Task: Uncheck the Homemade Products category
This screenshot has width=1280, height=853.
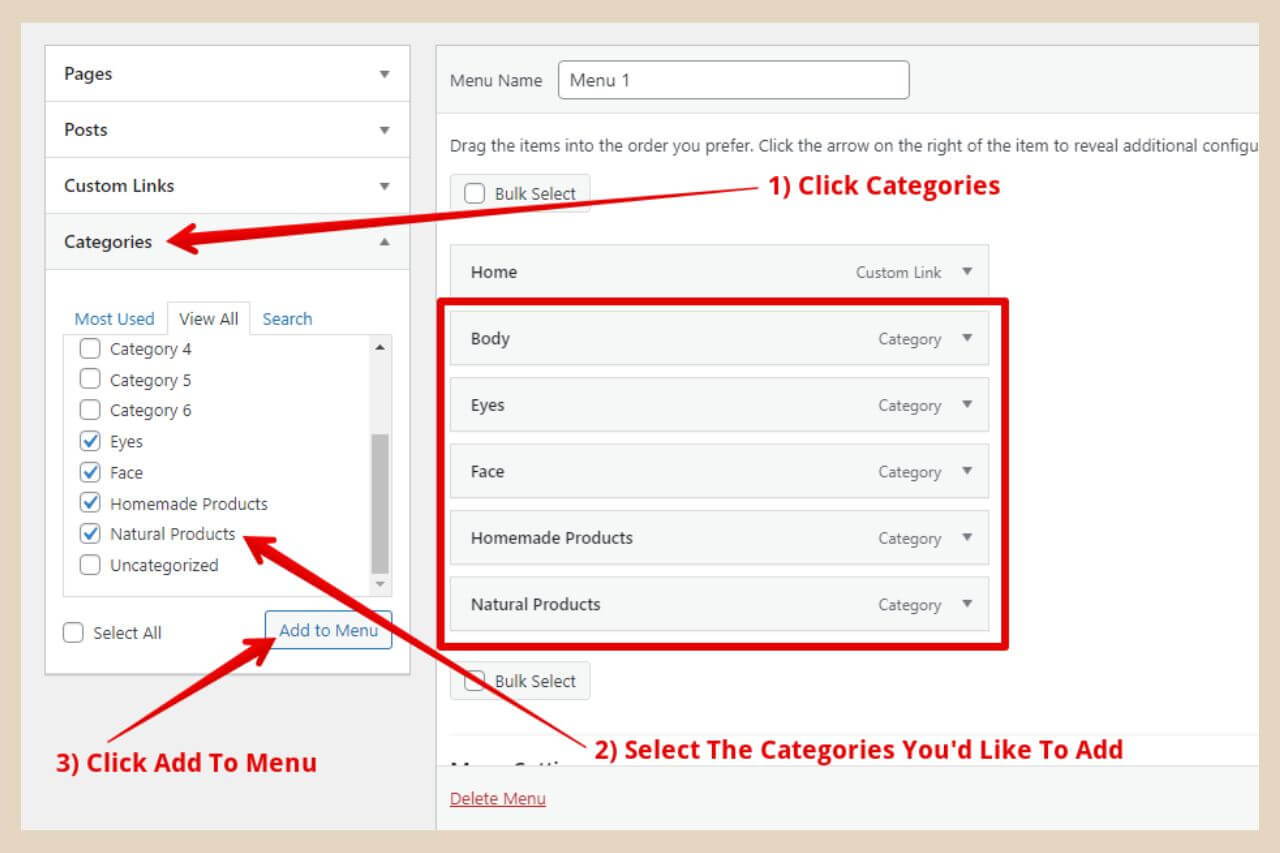Action: 90,503
